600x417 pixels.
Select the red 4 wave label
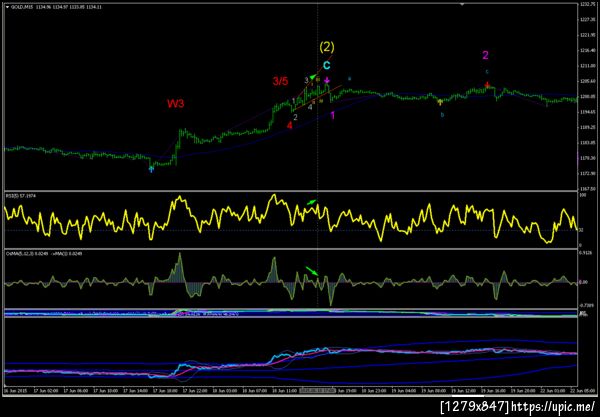[x=290, y=125]
